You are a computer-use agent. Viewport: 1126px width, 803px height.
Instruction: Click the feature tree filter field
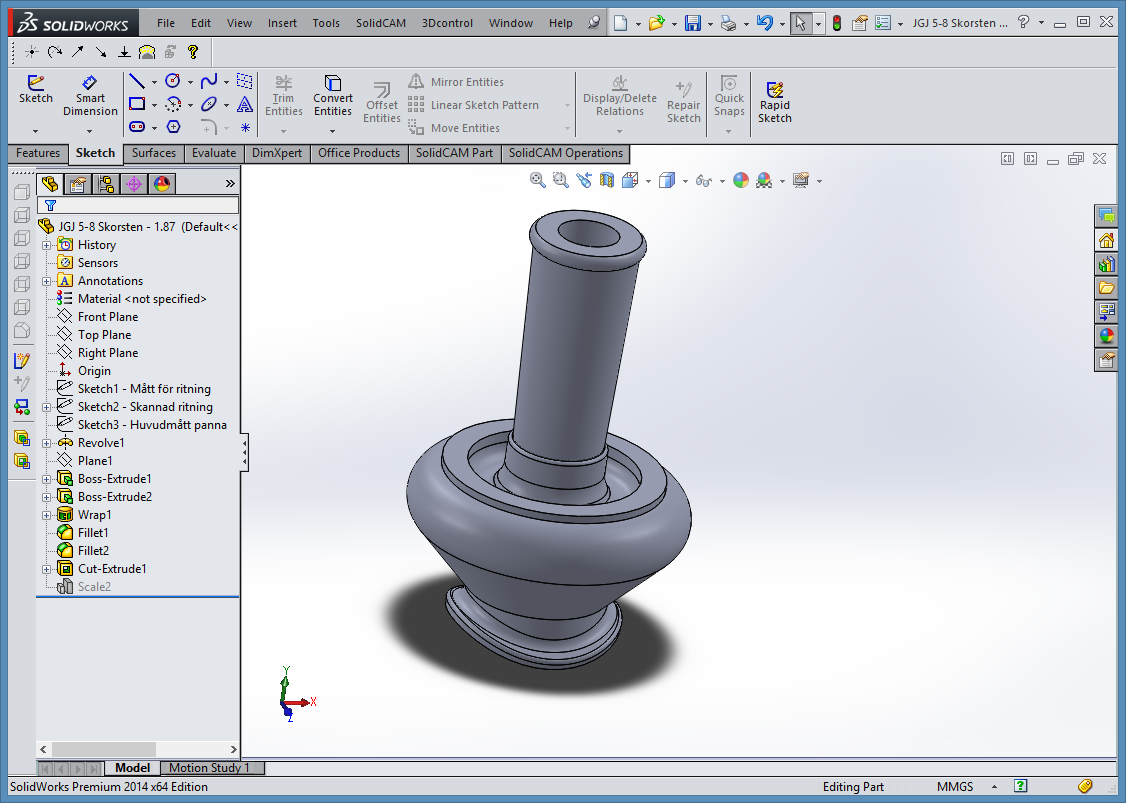138,205
